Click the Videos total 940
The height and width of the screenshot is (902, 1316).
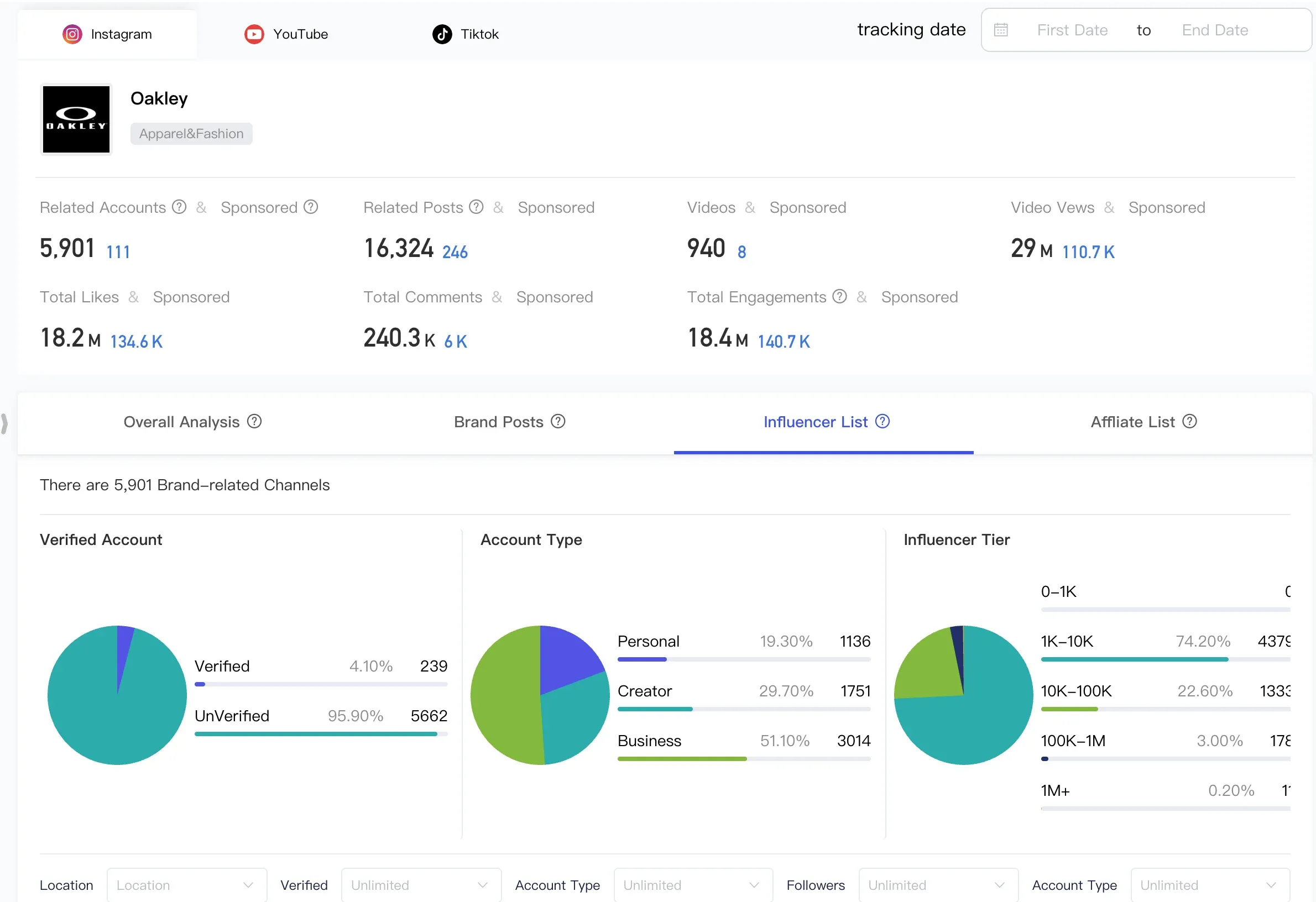click(x=706, y=248)
